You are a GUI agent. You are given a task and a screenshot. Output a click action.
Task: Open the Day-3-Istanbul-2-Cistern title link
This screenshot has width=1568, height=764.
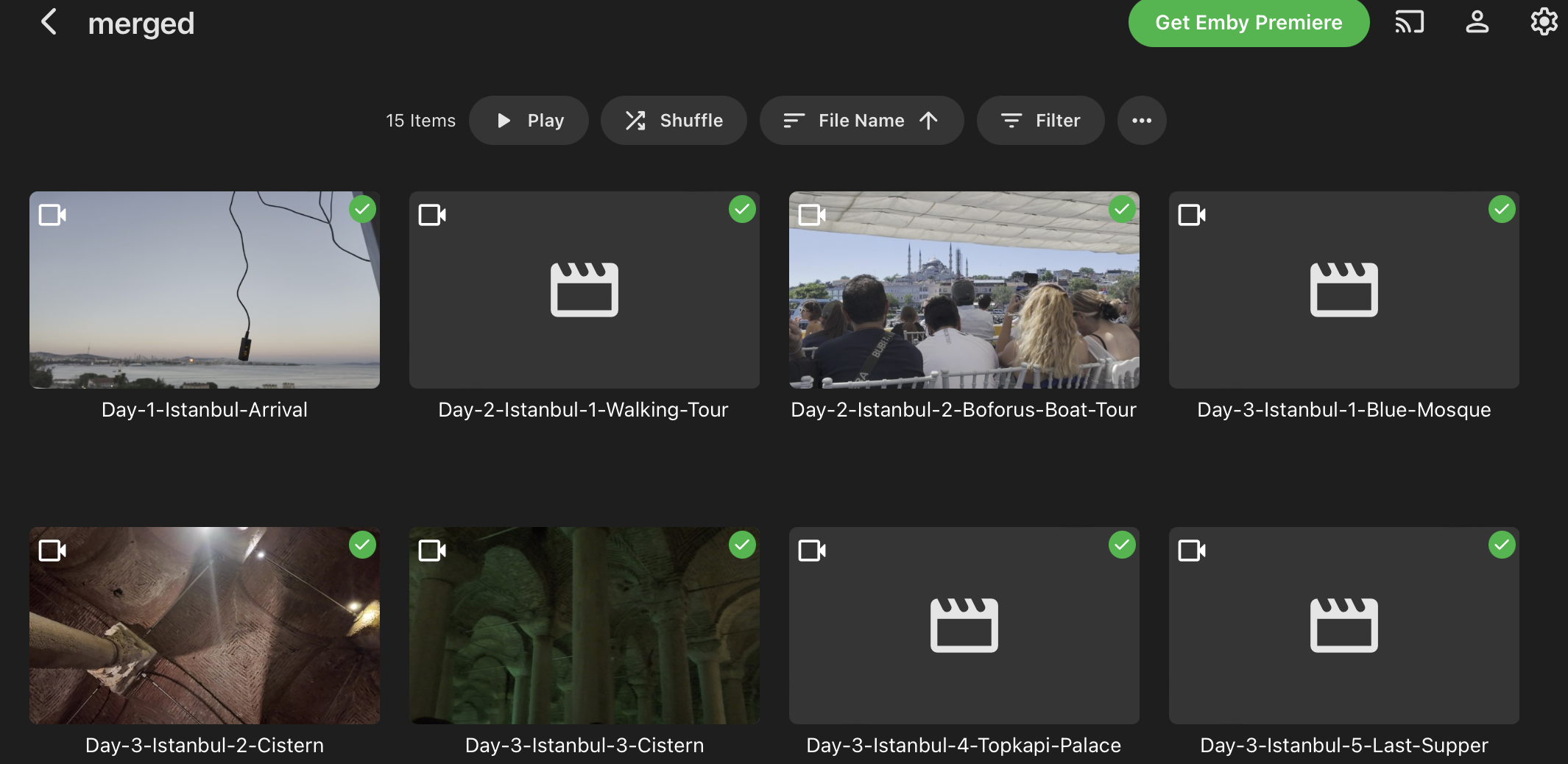[x=205, y=746]
